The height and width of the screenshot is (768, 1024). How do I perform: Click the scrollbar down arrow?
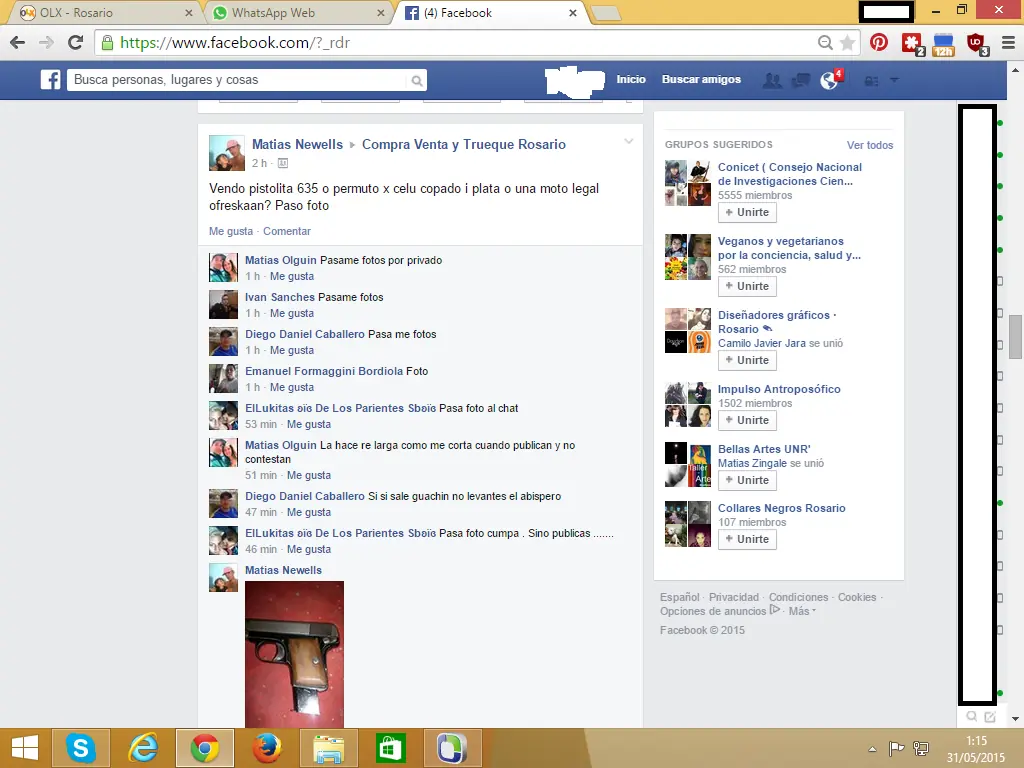[1015, 719]
